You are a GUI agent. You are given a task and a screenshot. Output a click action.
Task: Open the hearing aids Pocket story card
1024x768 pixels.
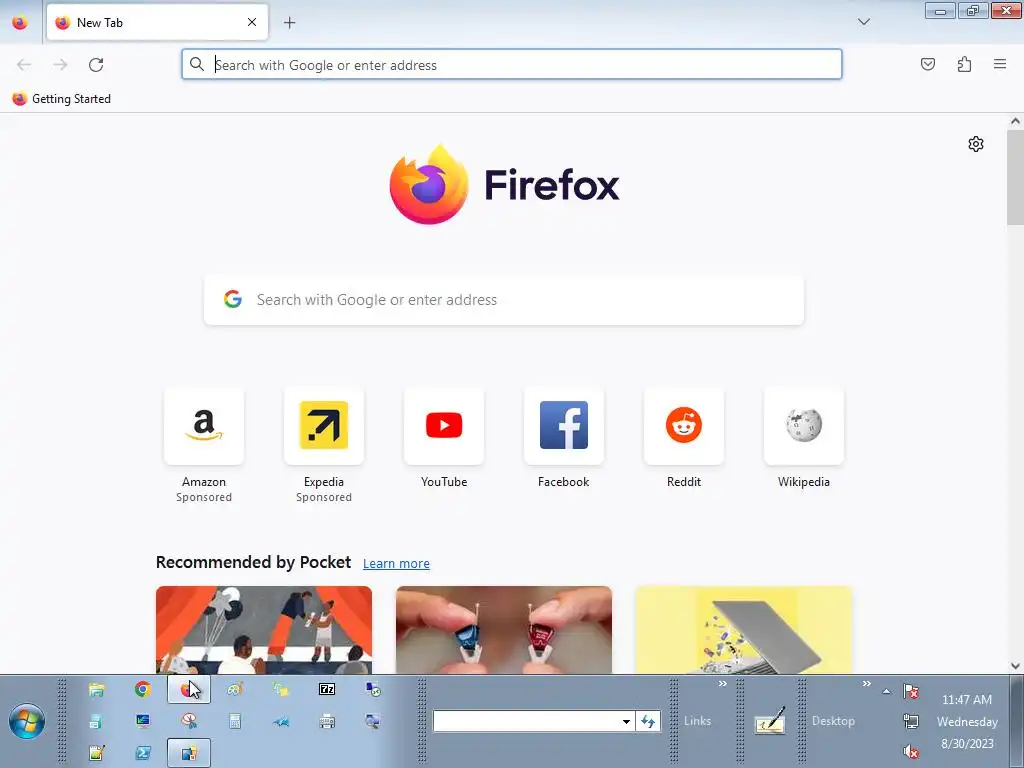click(x=504, y=630)
